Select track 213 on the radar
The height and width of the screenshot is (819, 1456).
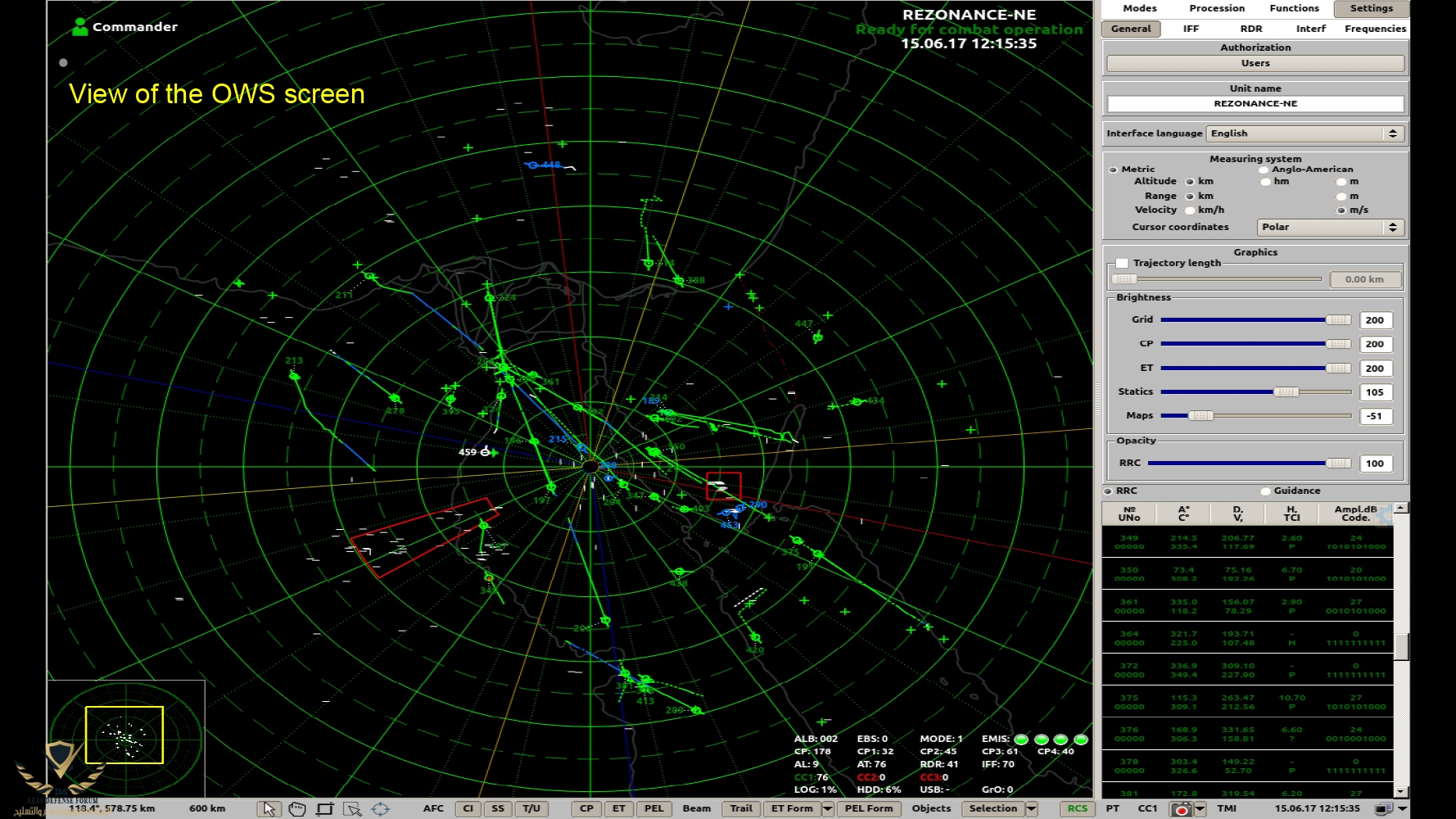tap(294, 375)
